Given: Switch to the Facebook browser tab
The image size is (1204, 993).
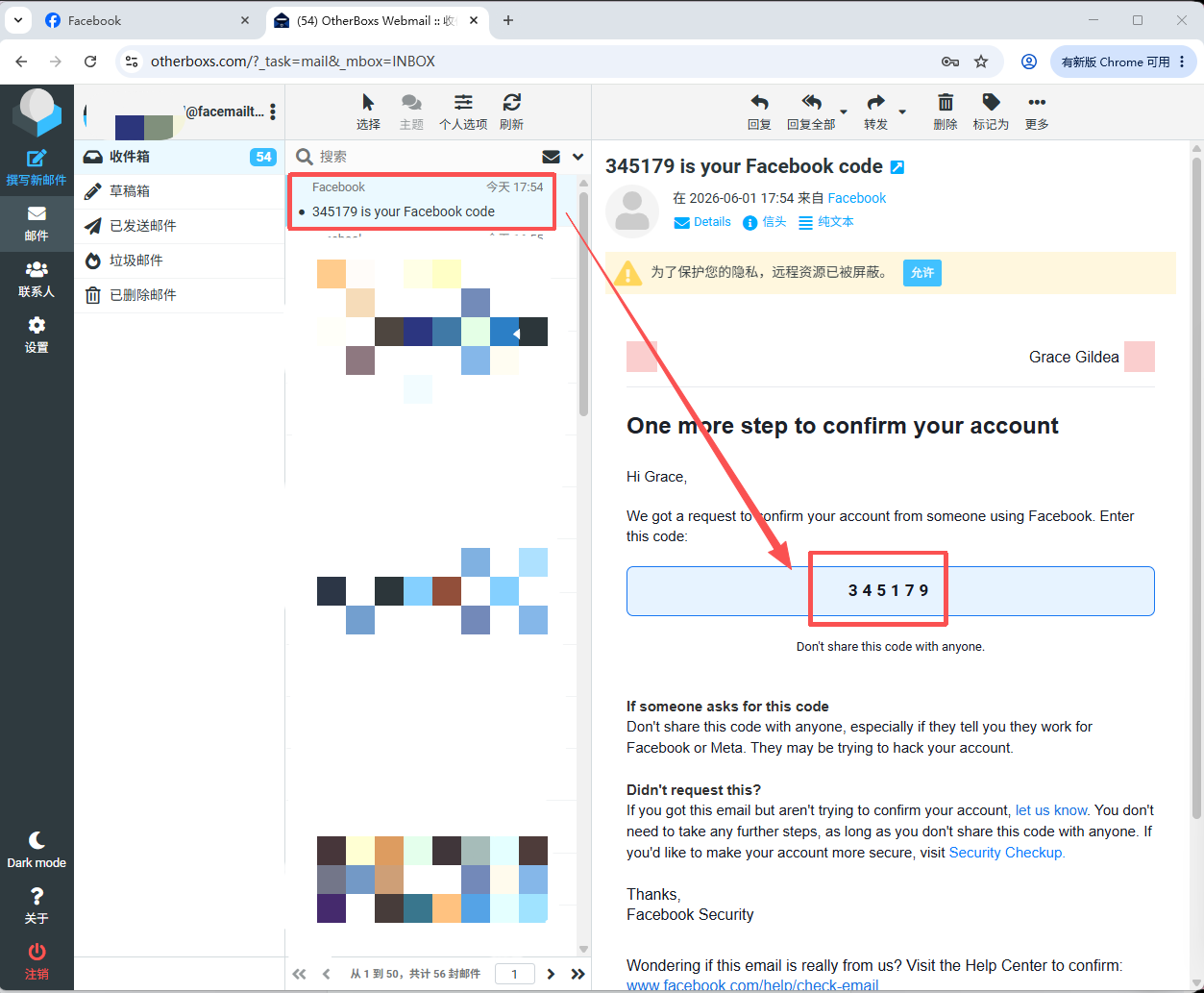Looking at the screenshot, I should click(147, 20).
